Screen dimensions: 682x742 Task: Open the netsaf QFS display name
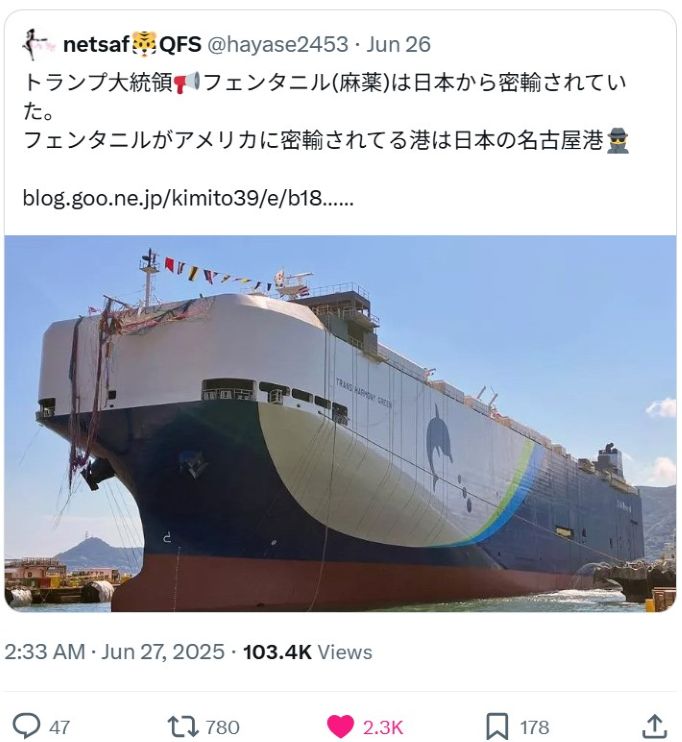132,44
